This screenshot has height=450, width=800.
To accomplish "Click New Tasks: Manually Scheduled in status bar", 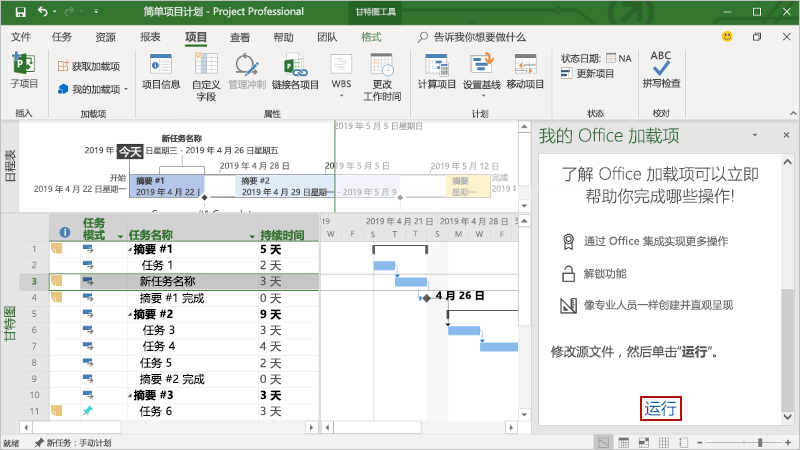I will (x=73, y=443).
